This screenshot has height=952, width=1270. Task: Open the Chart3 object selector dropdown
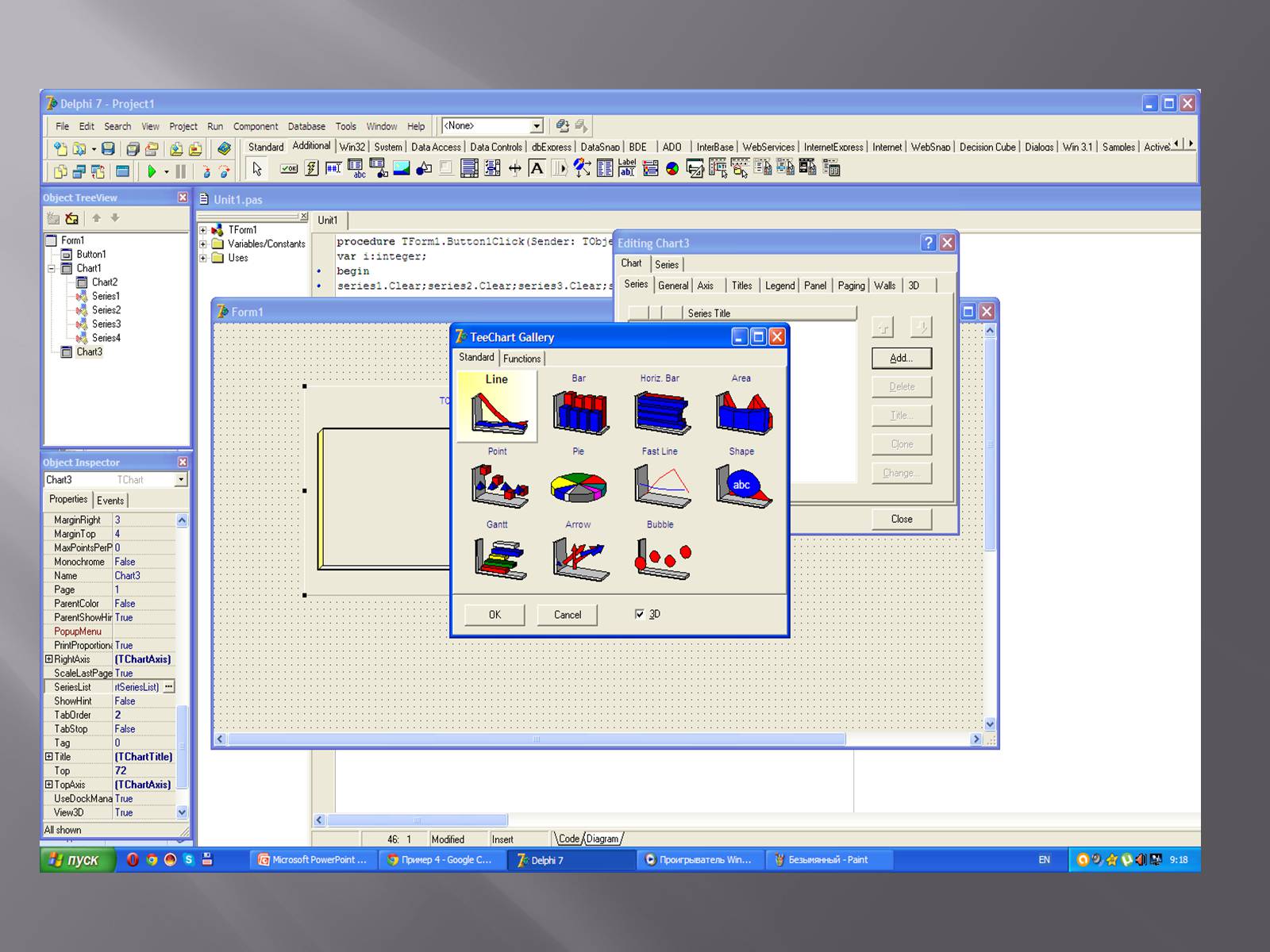(181, 479)
